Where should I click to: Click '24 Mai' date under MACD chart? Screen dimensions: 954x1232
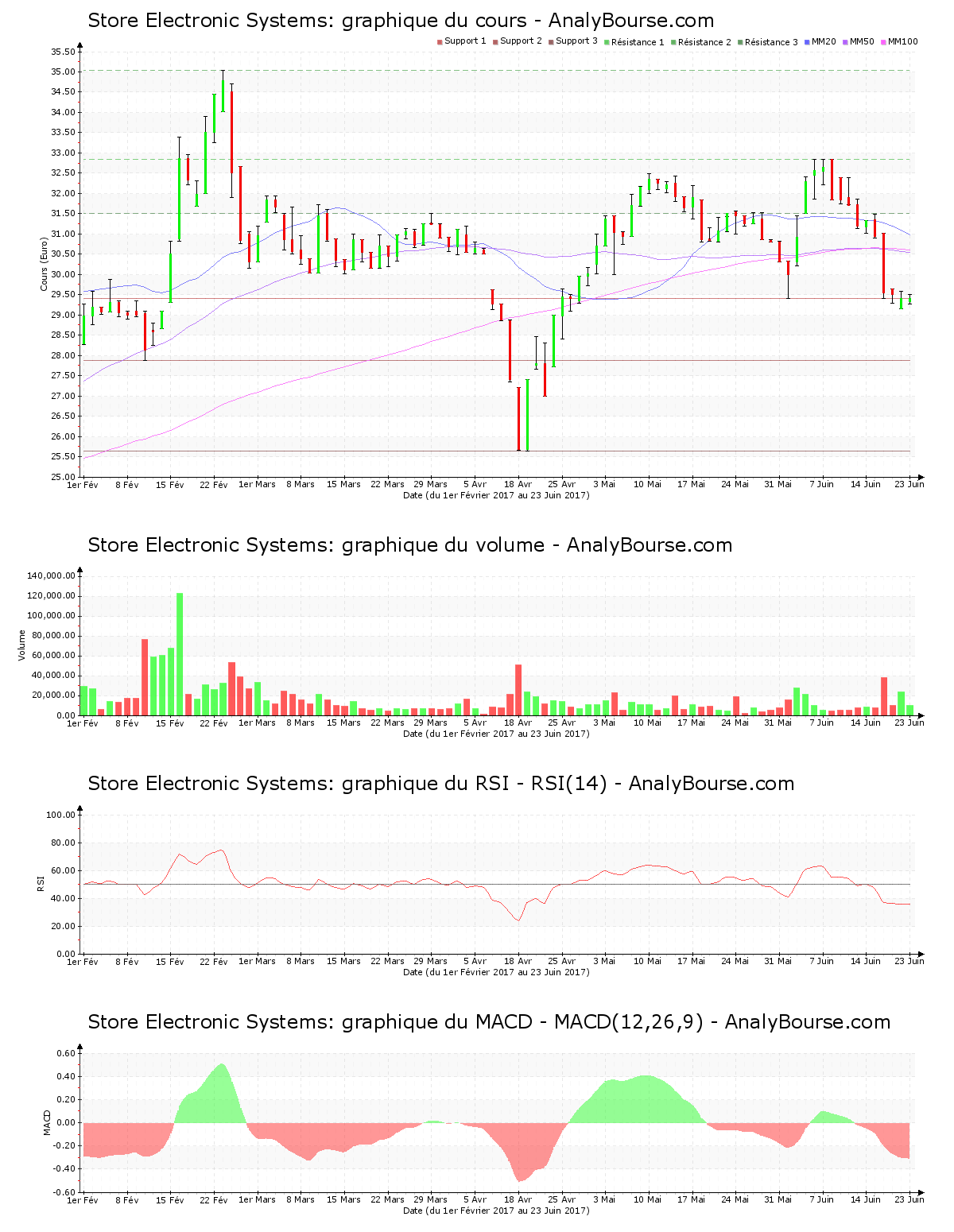735,1199
